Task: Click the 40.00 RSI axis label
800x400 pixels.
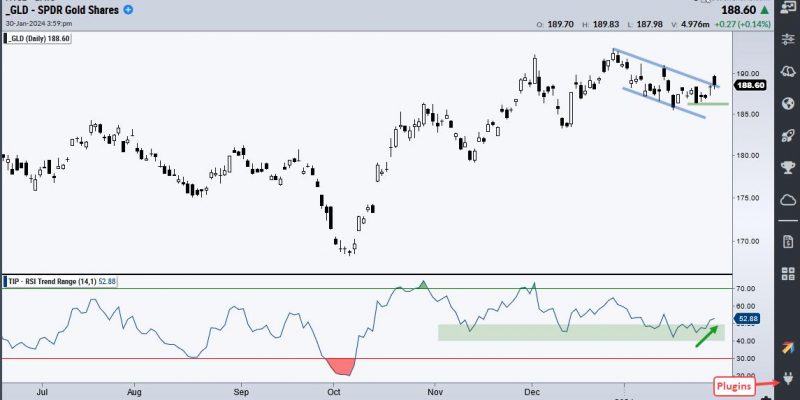Action: pos(748,341)
